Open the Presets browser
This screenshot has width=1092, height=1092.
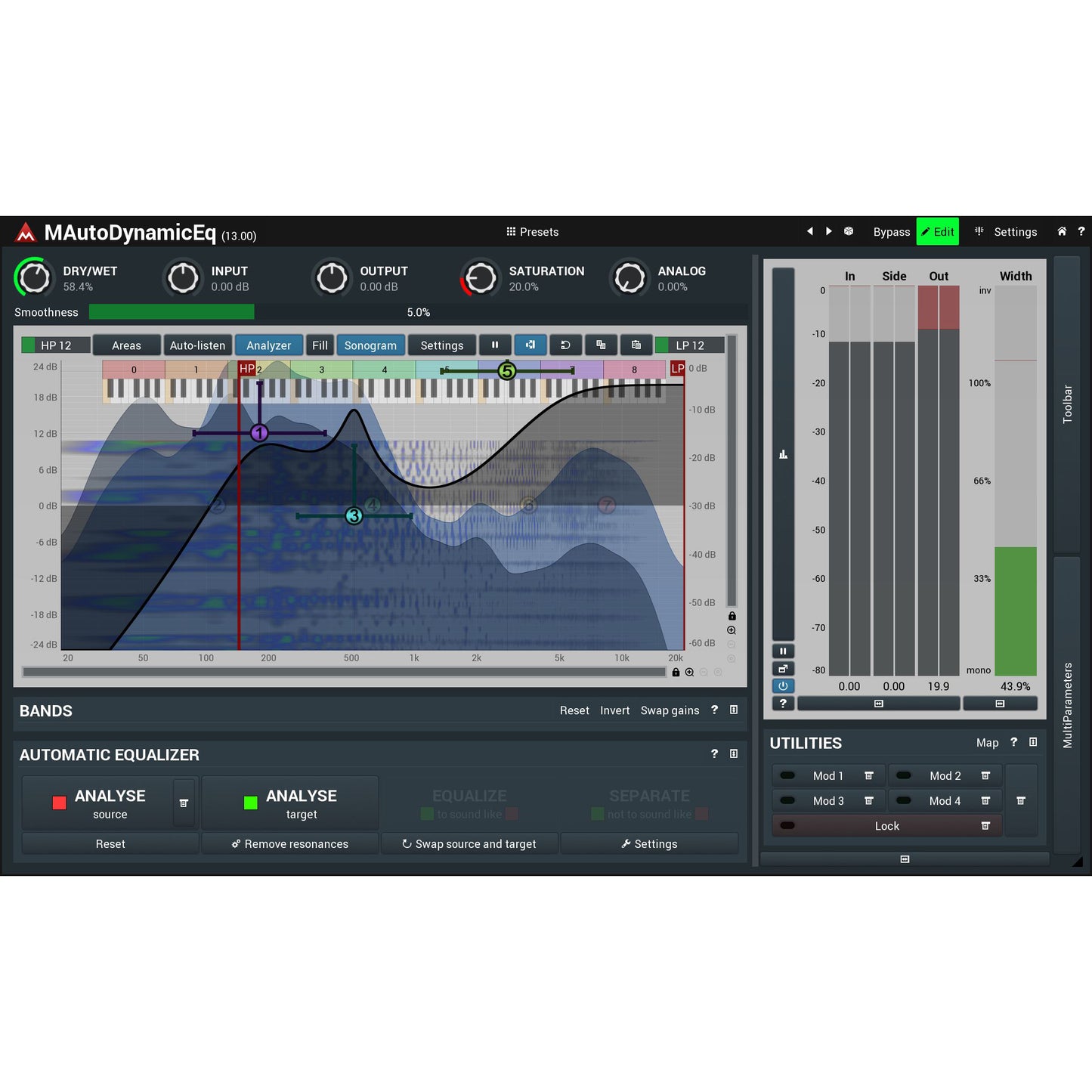coord(532,231)
